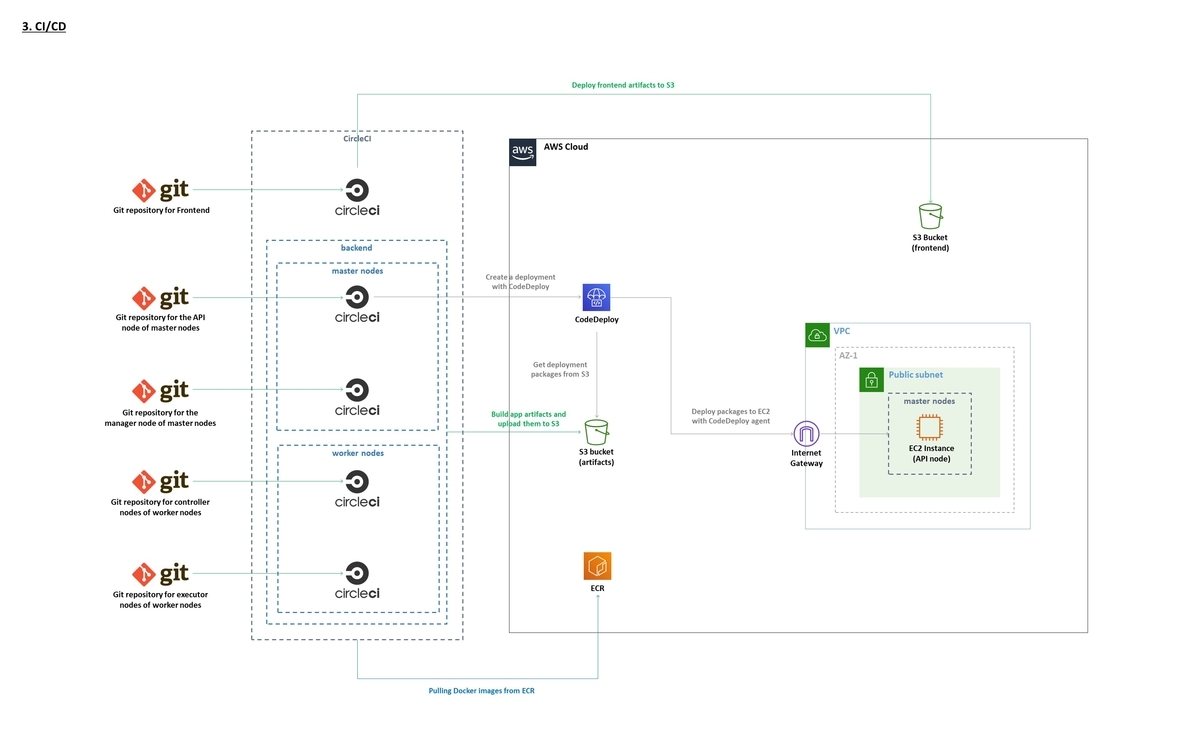Click the Internet Gateway icon
The width and height of the screenshot is (1200, 739).
pos(806,434)
